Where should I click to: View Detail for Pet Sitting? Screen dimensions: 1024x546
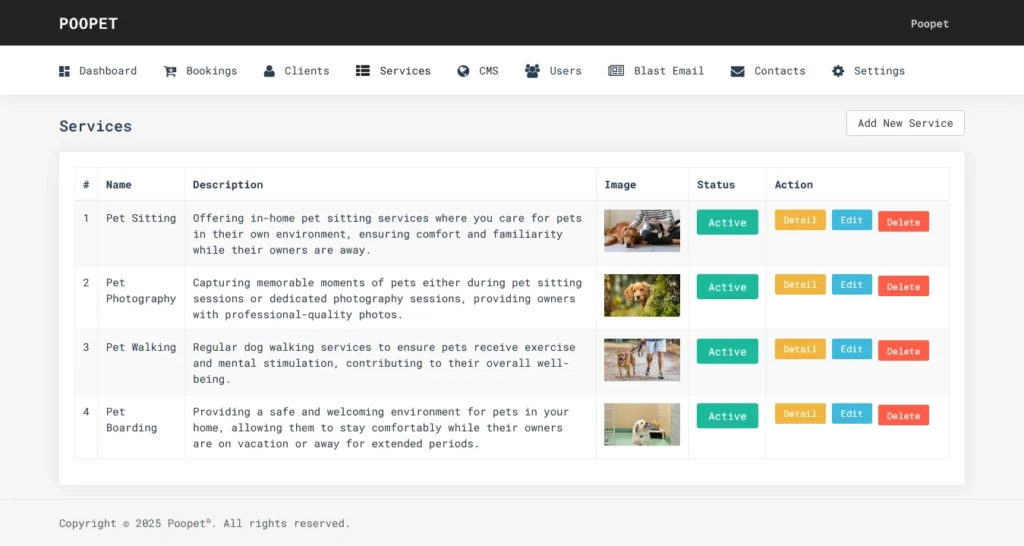800,220
